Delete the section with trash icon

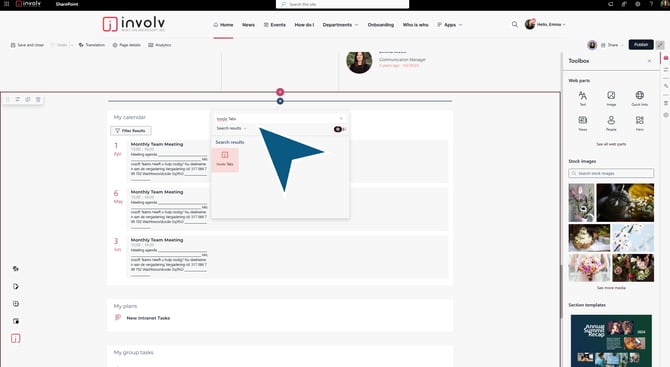click(38, 99)
